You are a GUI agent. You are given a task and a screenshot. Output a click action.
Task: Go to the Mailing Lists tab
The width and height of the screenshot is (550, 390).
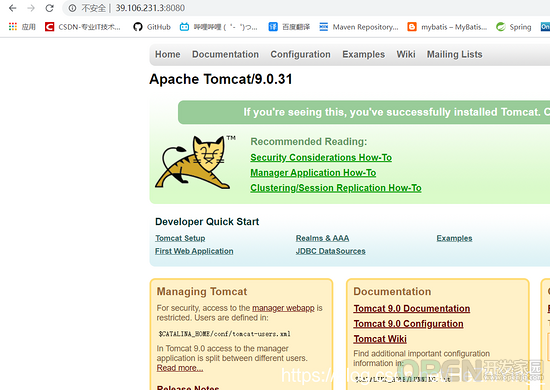coord(454,54)
